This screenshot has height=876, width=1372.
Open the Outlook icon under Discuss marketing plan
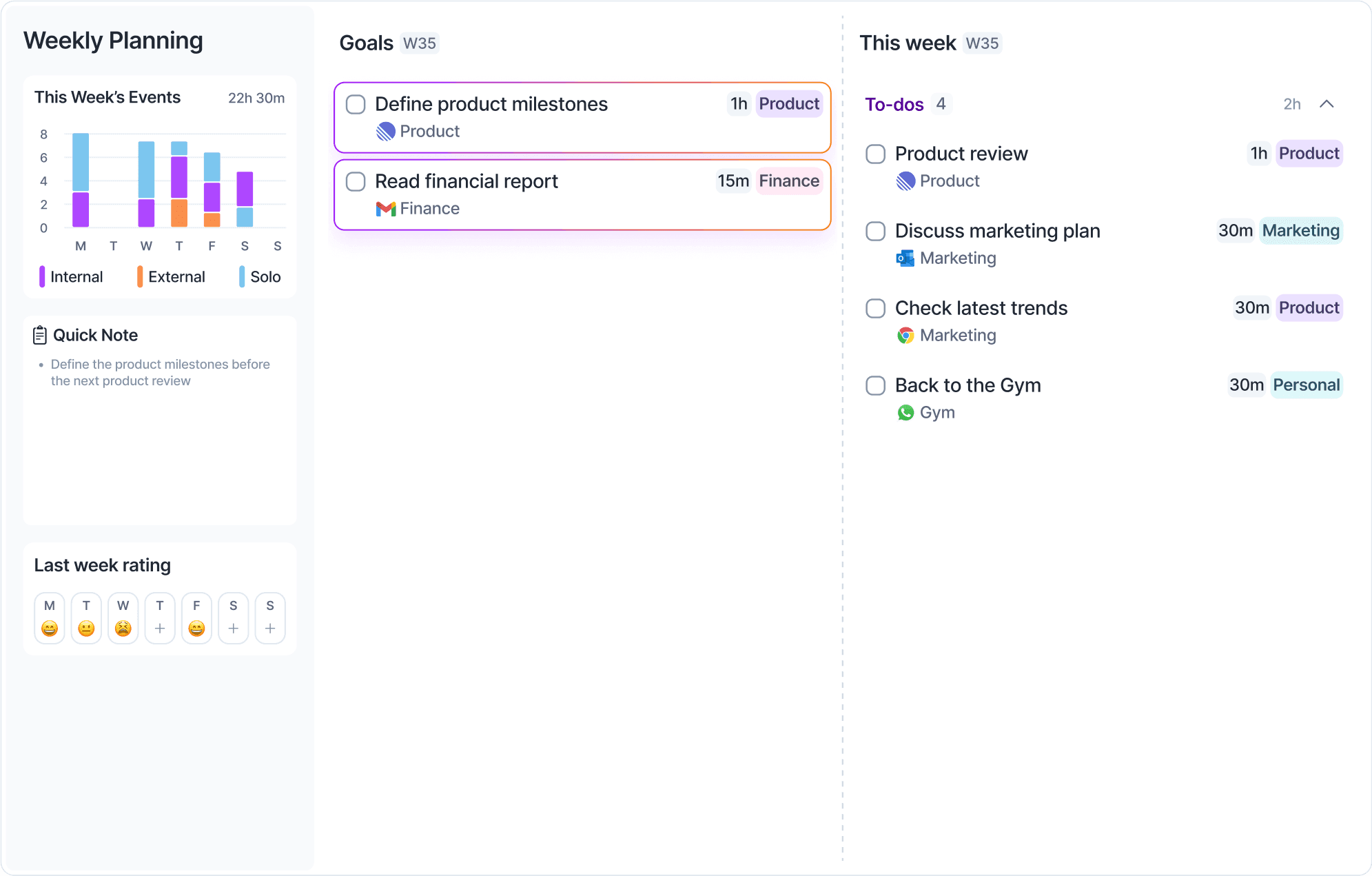[x=905, y=258]
